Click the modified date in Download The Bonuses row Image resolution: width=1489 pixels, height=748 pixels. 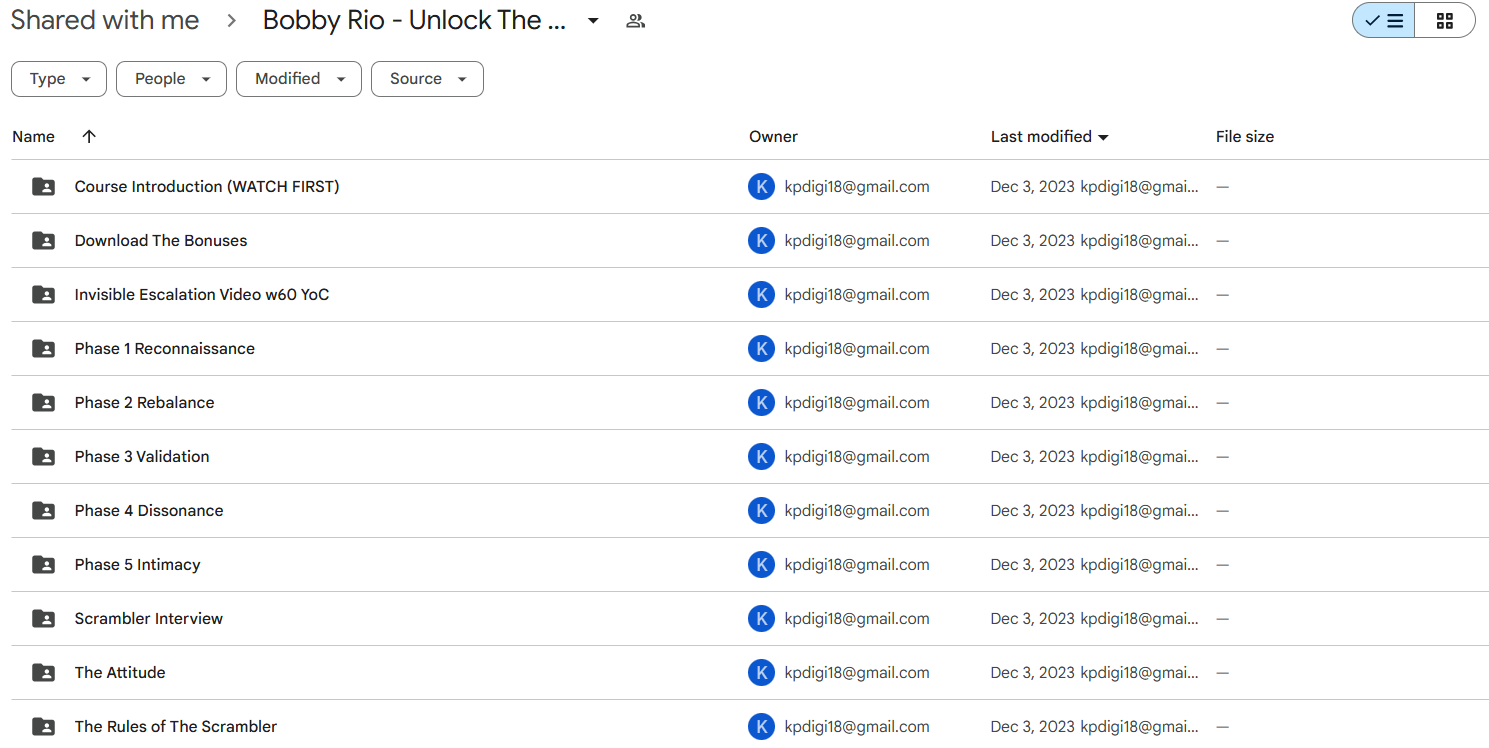pyautogui.click(x=1033, y=241)
